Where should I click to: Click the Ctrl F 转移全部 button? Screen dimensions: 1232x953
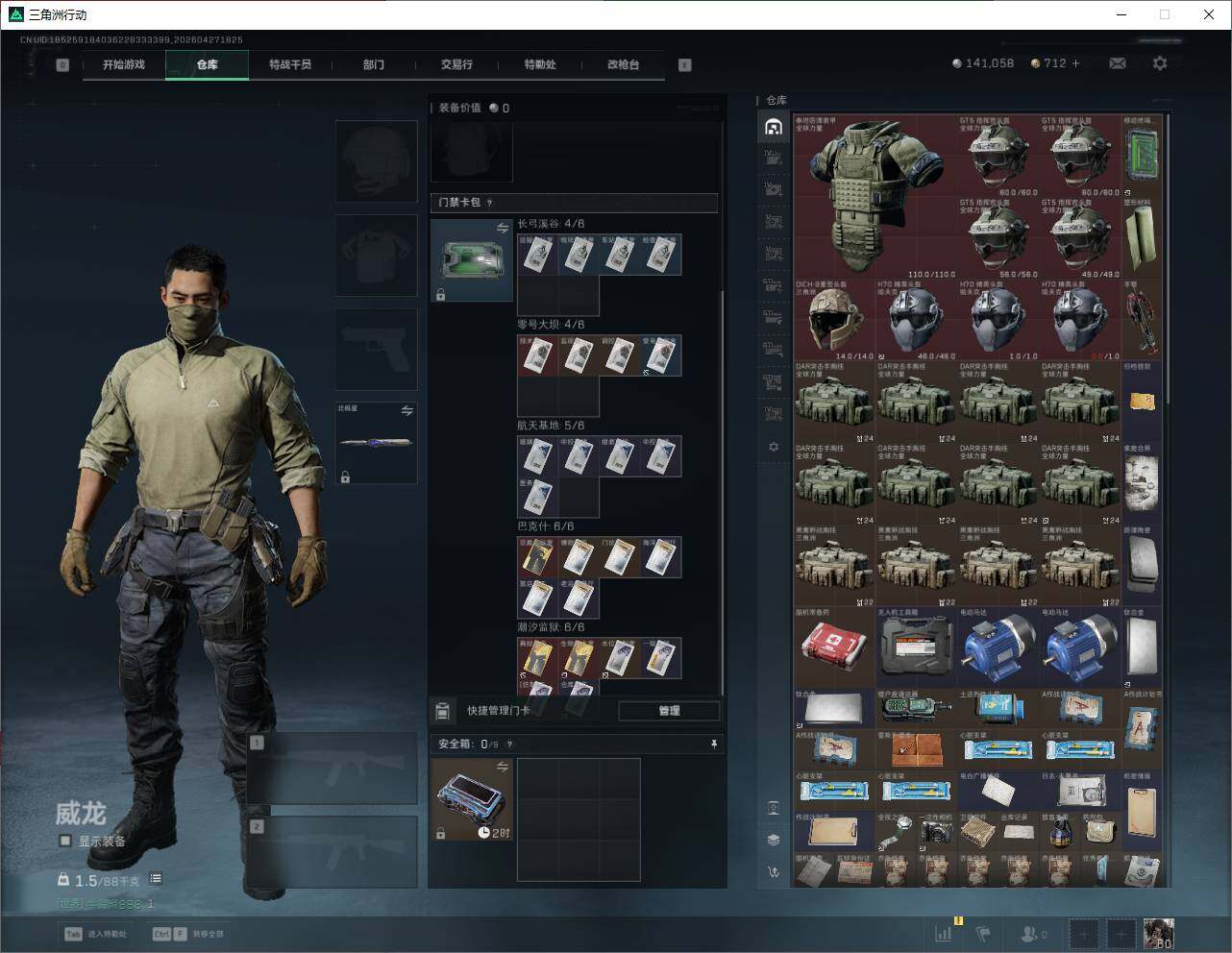point(189,934)
